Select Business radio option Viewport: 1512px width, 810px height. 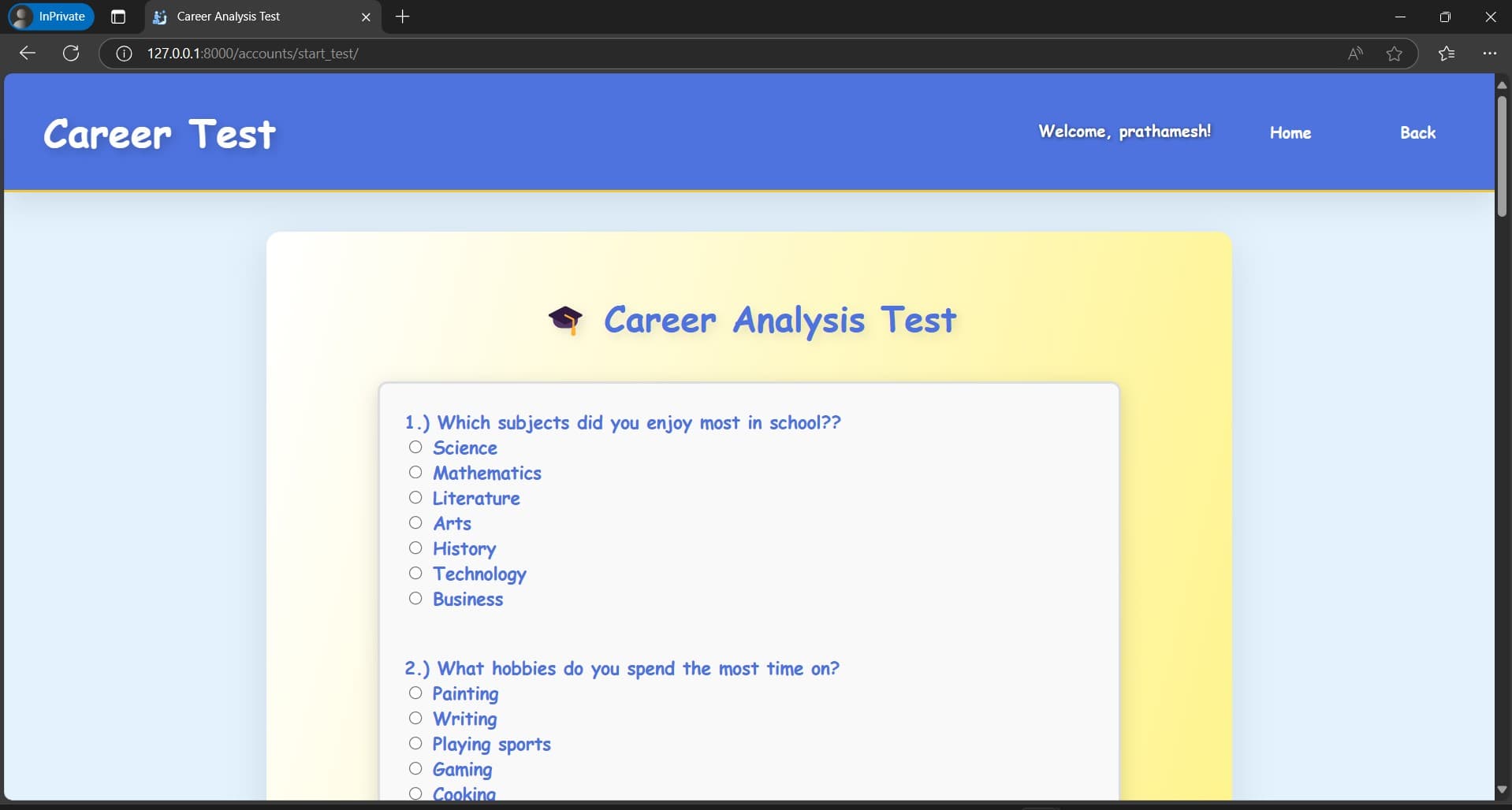click(x=415, y=599)
